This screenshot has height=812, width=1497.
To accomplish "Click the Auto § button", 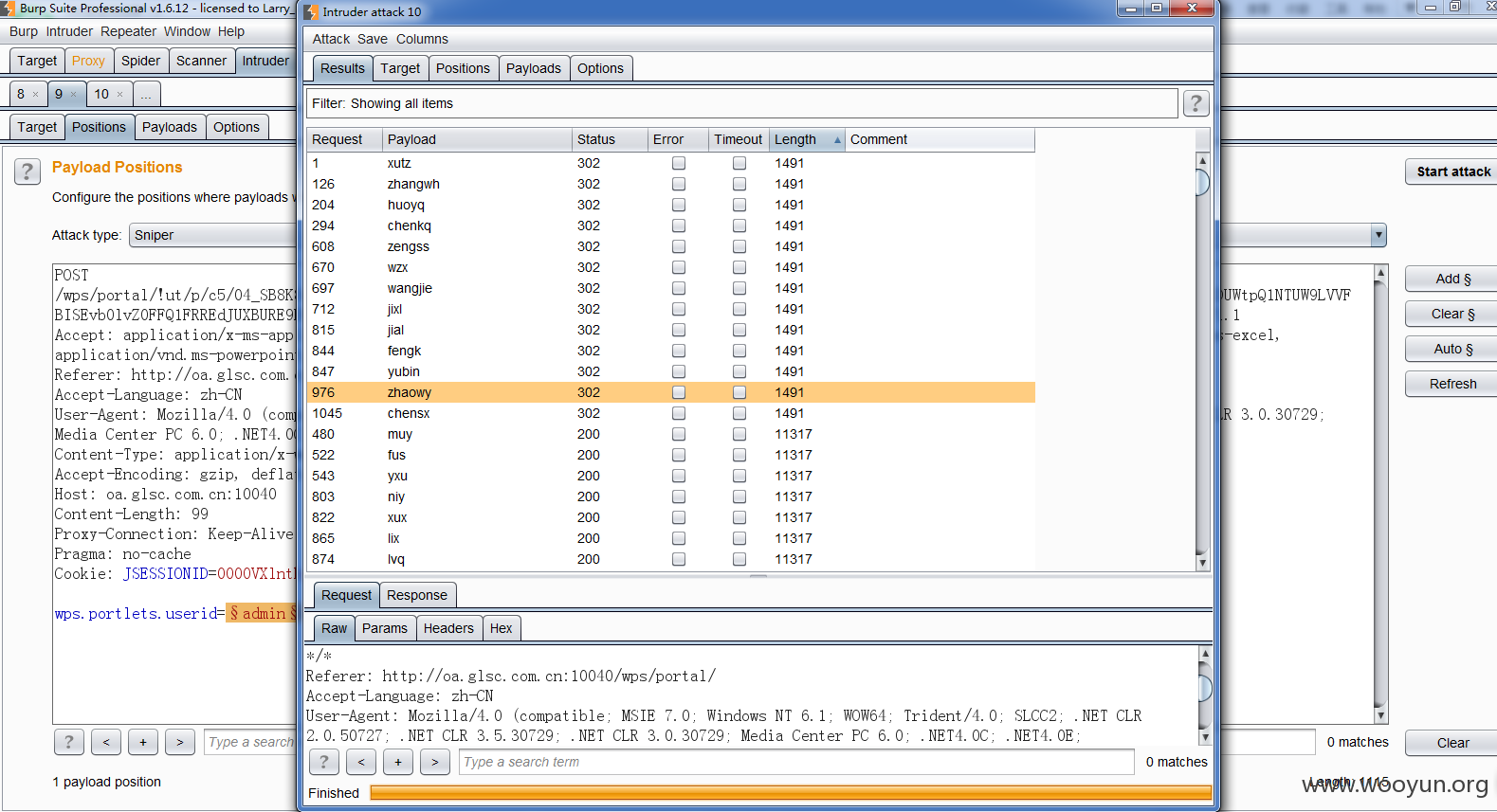I will pos(1452,349).
